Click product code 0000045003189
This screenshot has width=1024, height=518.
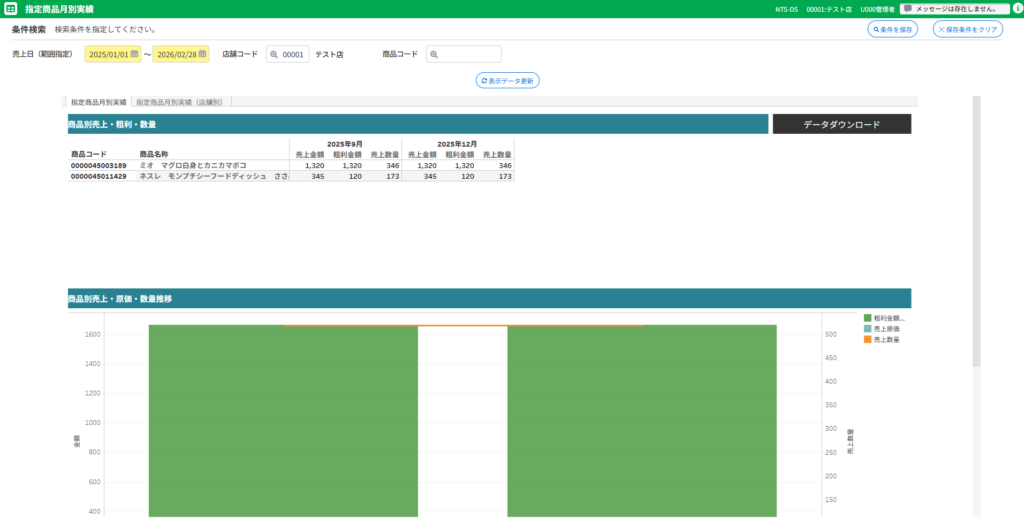coord(99,166)
